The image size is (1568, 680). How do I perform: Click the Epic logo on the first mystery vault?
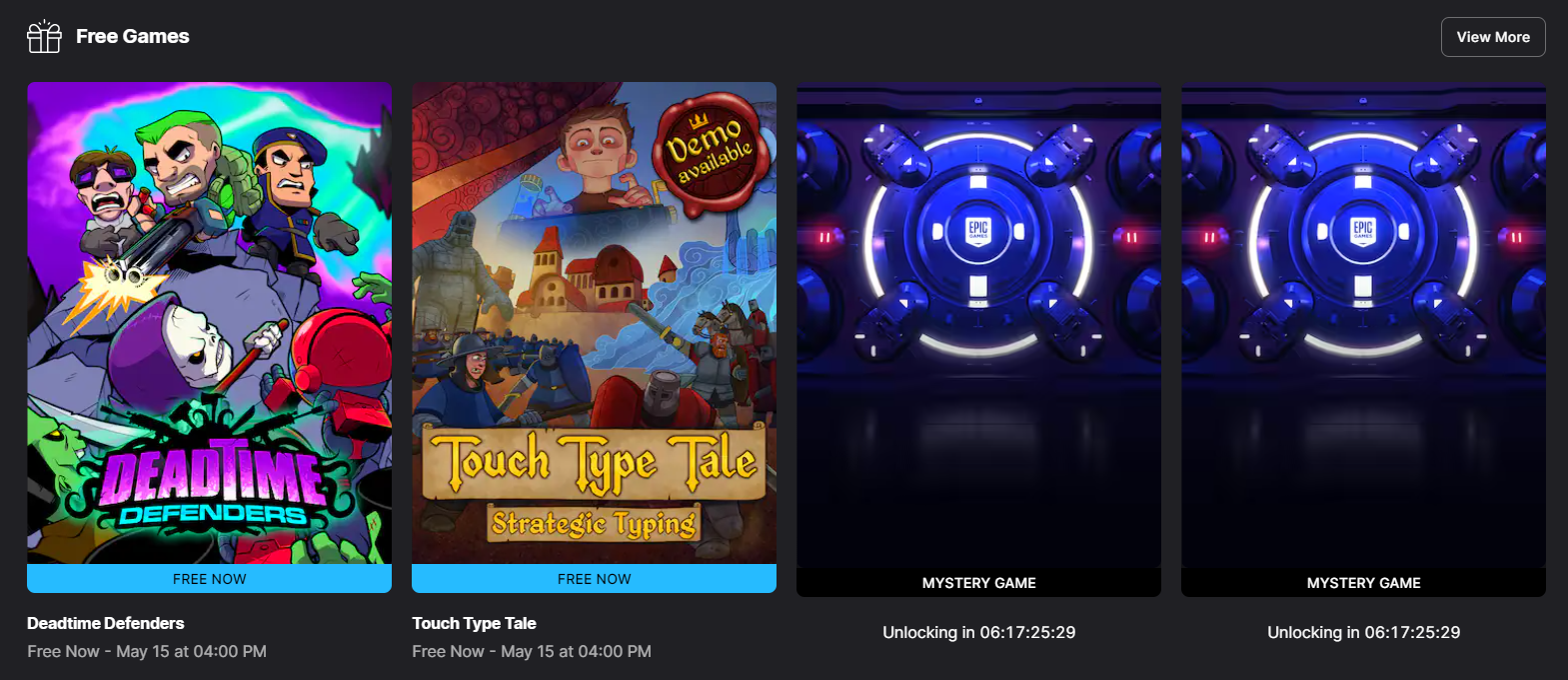[978, 231]
